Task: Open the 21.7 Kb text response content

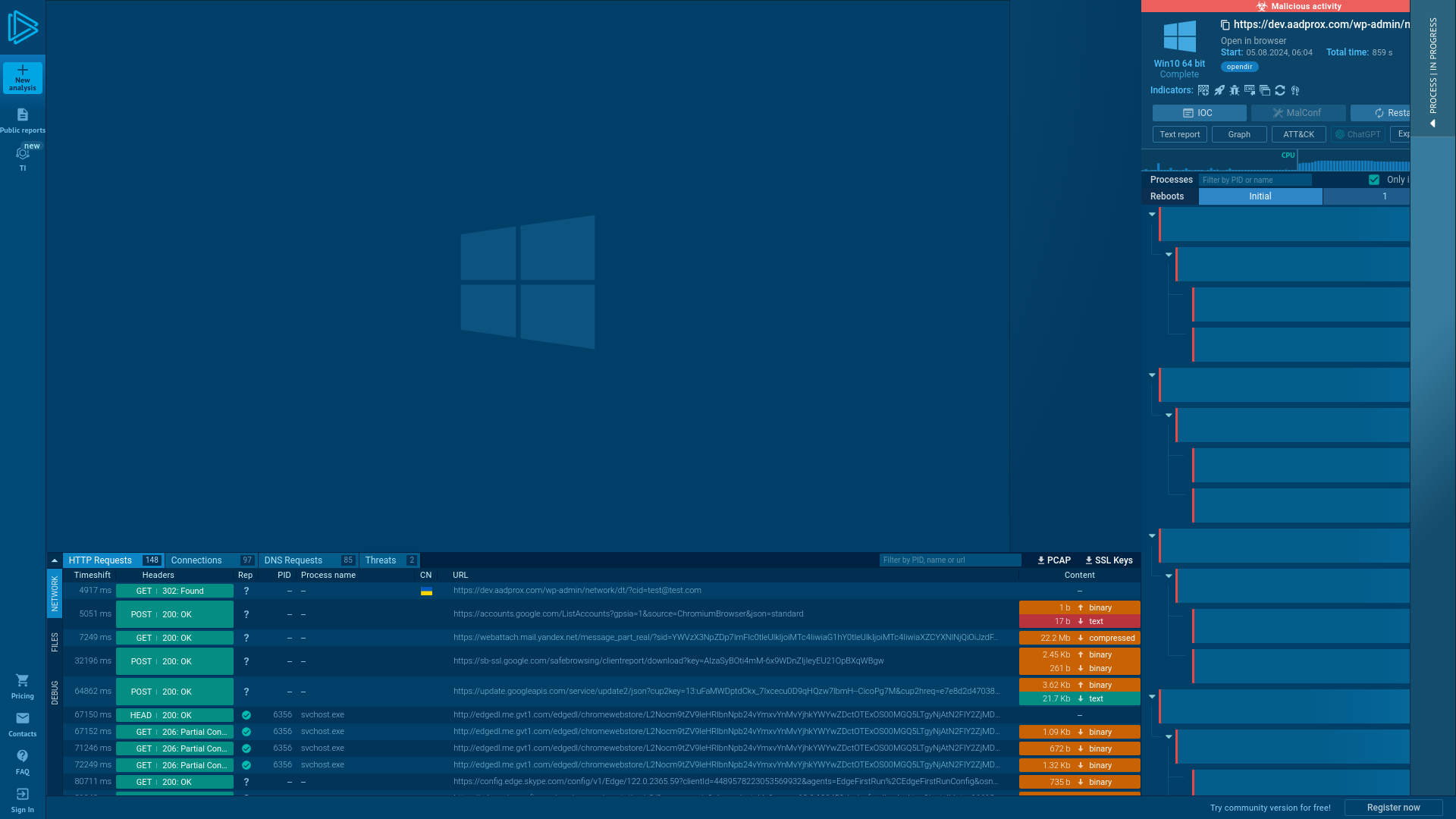Action: 1079,698
